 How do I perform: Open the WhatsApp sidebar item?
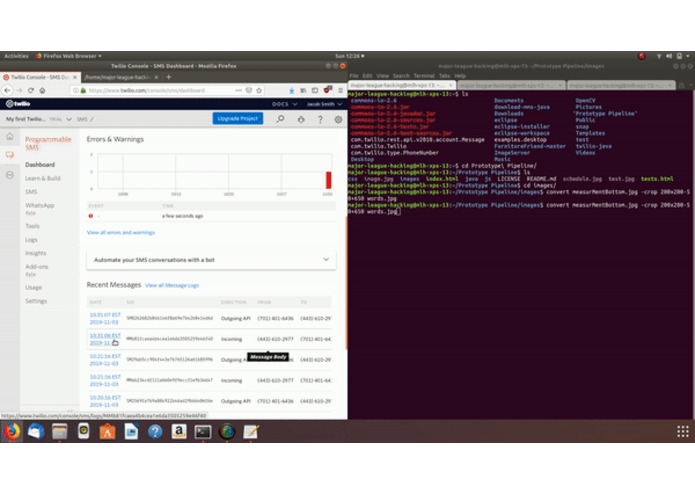click(40, 205)
